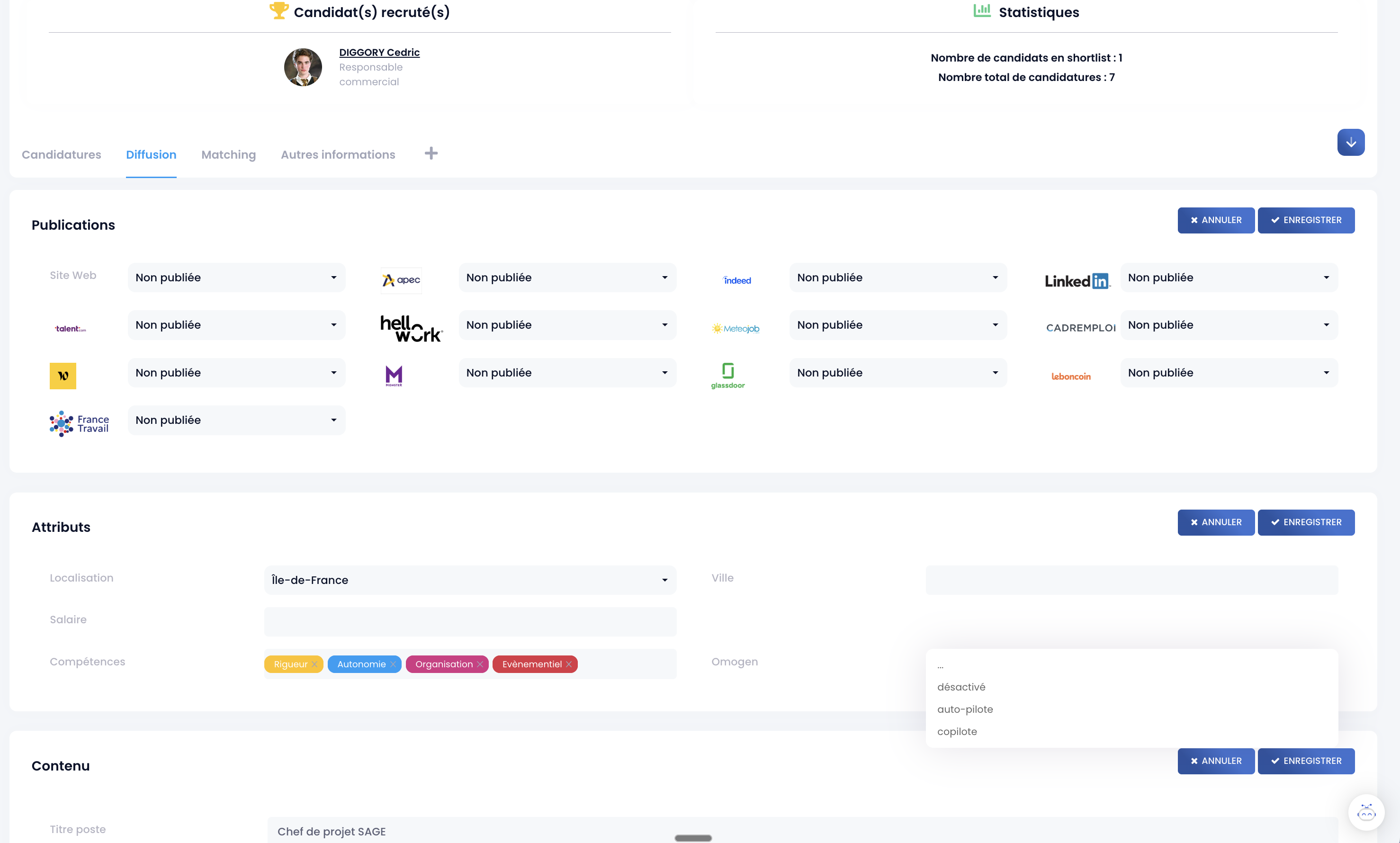1400x843 pixels.
Task: Click the indeed logo
Action: pos(736,280)
